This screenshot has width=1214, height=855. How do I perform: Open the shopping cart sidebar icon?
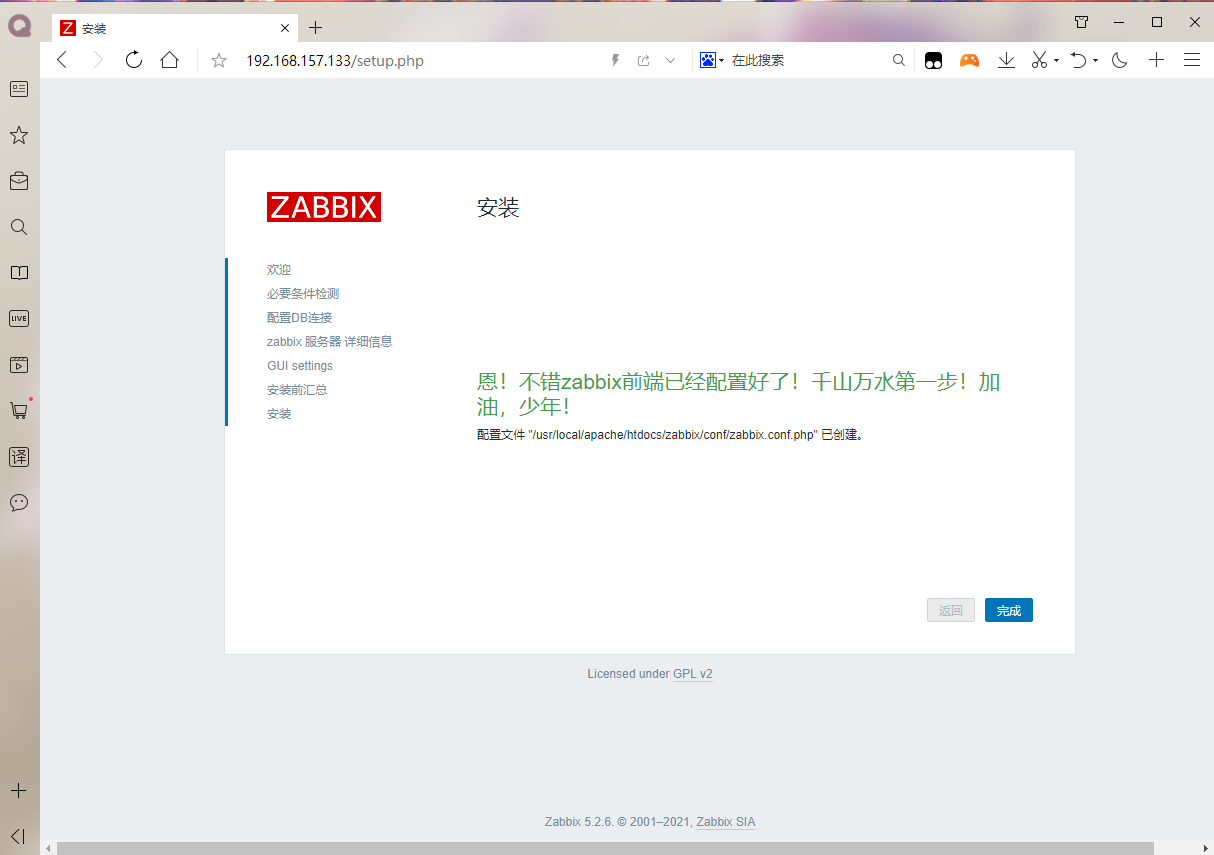(x=19, y=410)
